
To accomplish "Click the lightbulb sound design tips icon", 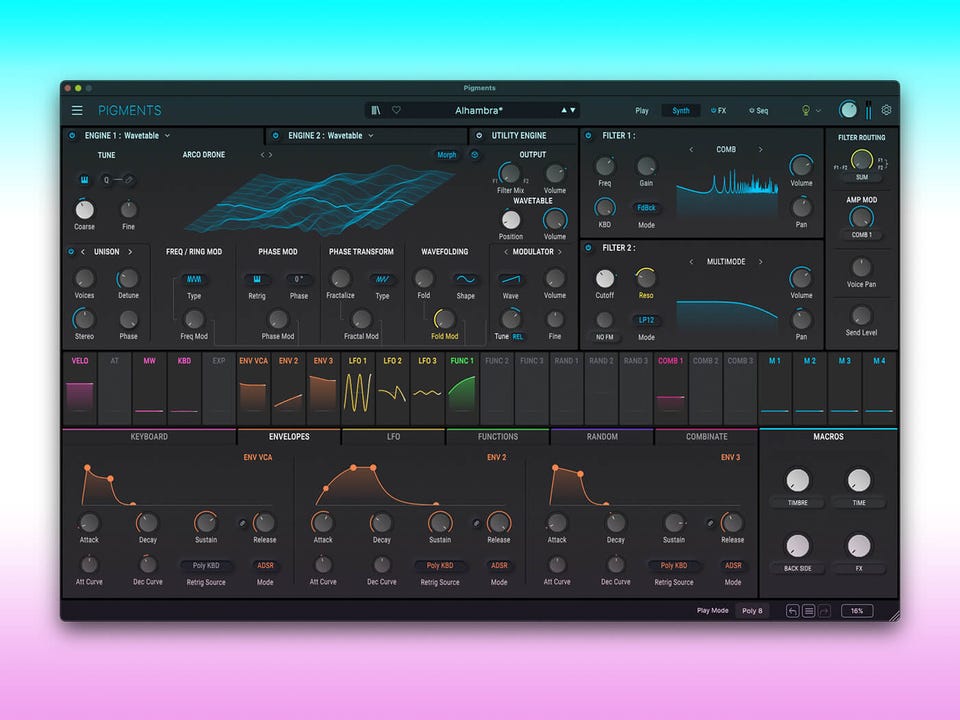I will (x=806, y=110).
